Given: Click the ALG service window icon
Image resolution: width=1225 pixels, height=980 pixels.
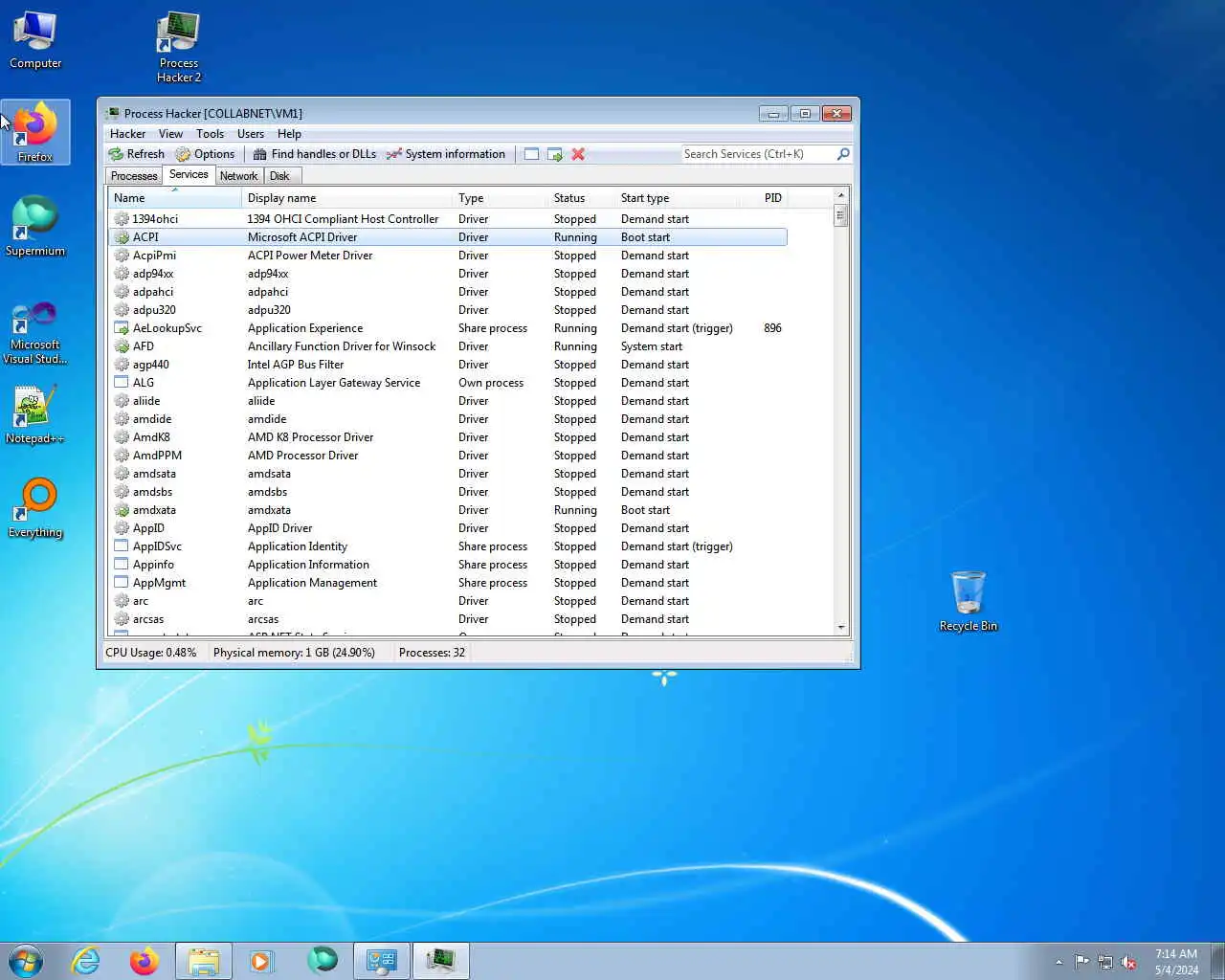Looking at the screenshot, I should 122,383.
